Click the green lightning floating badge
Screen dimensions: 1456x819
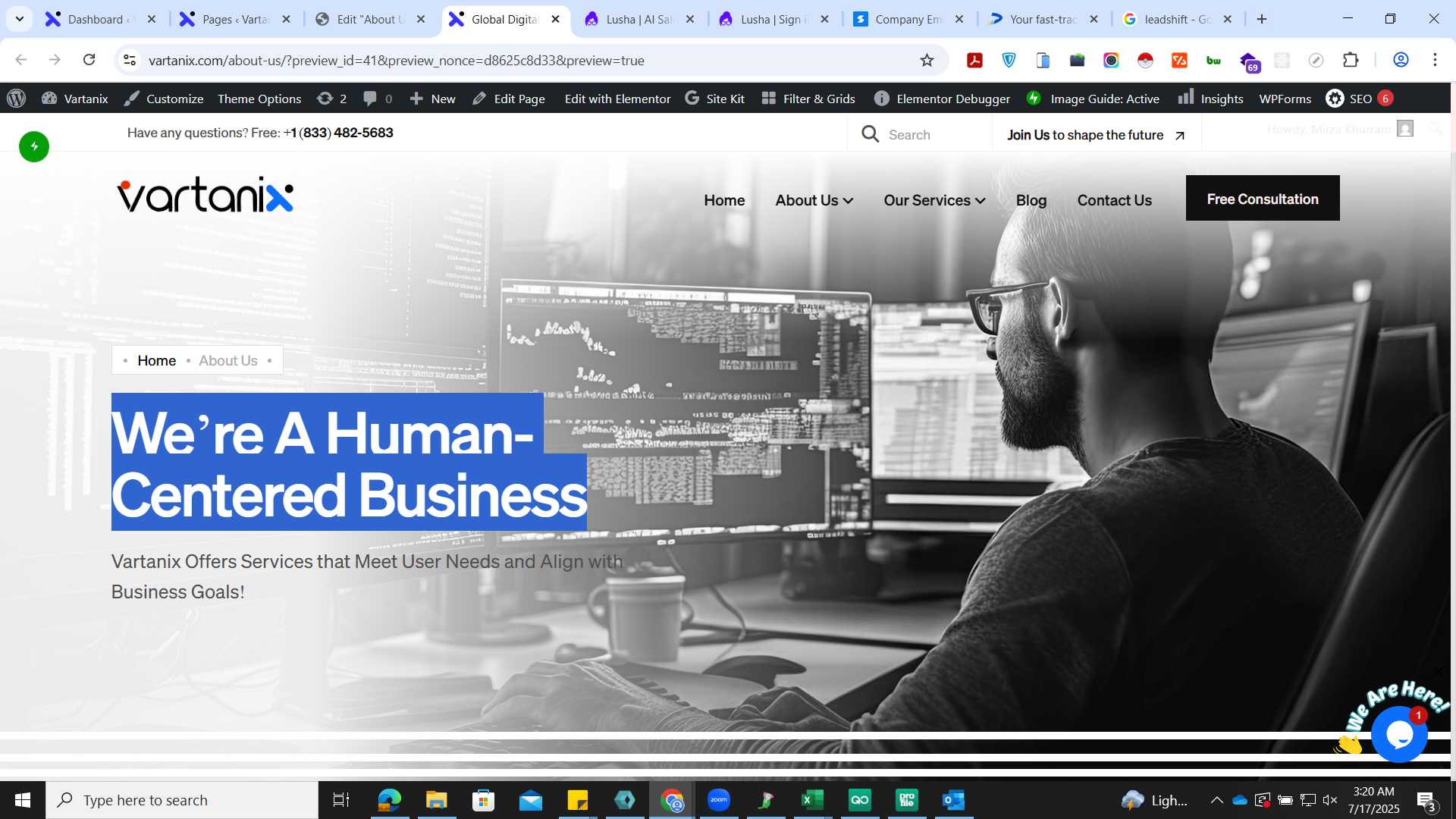34,146
